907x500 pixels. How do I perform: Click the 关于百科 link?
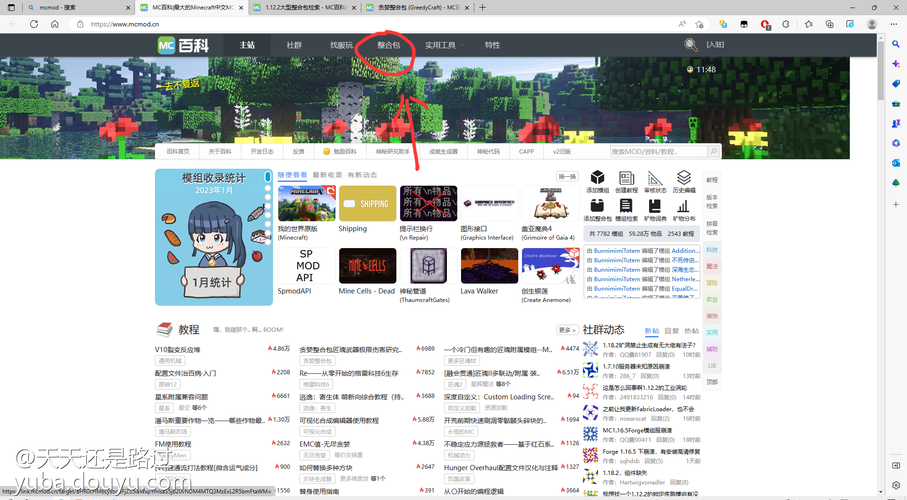click(220, 152)
